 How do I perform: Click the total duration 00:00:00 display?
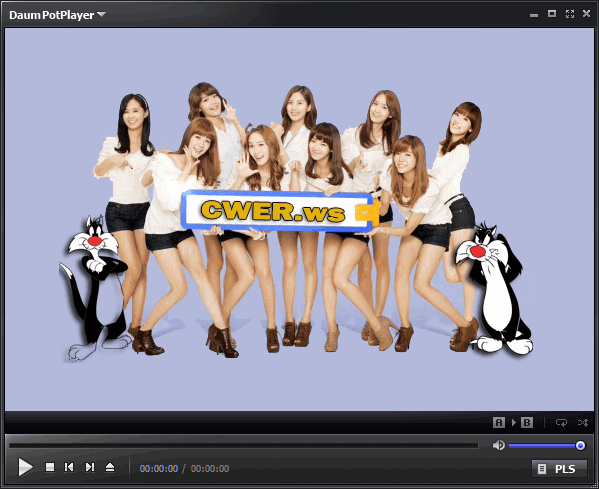pos(210,469)
